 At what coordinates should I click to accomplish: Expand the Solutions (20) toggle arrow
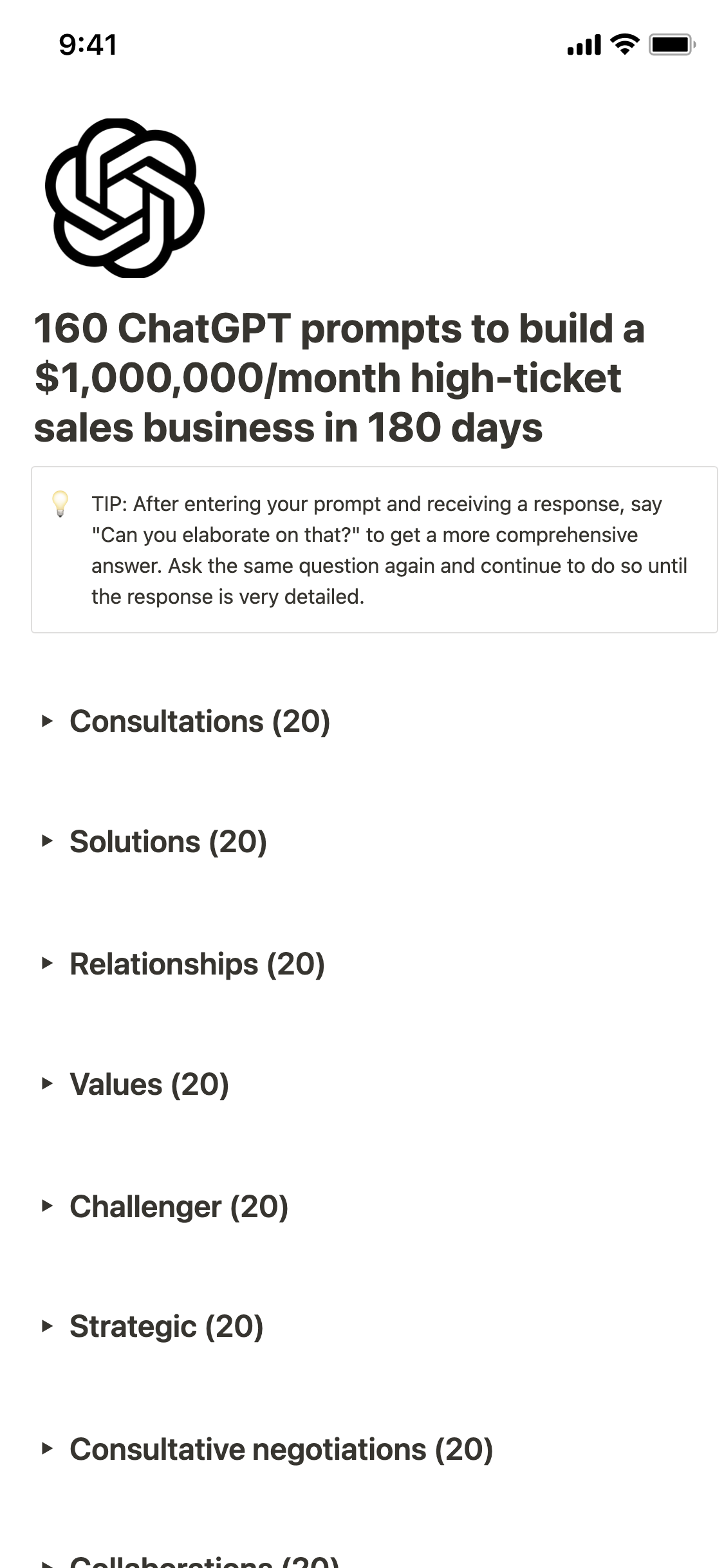click(46, 841)
